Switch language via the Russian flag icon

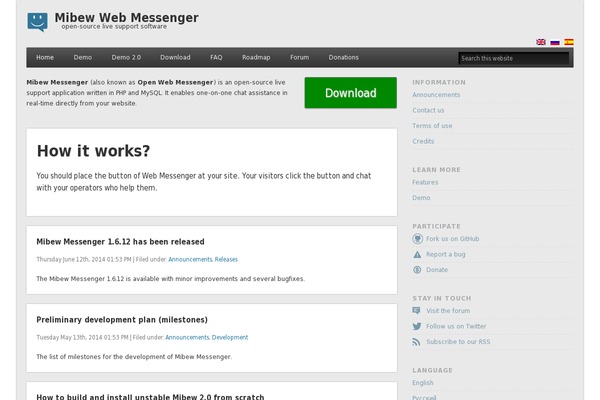pyautogui.click(x=555, y=42)
